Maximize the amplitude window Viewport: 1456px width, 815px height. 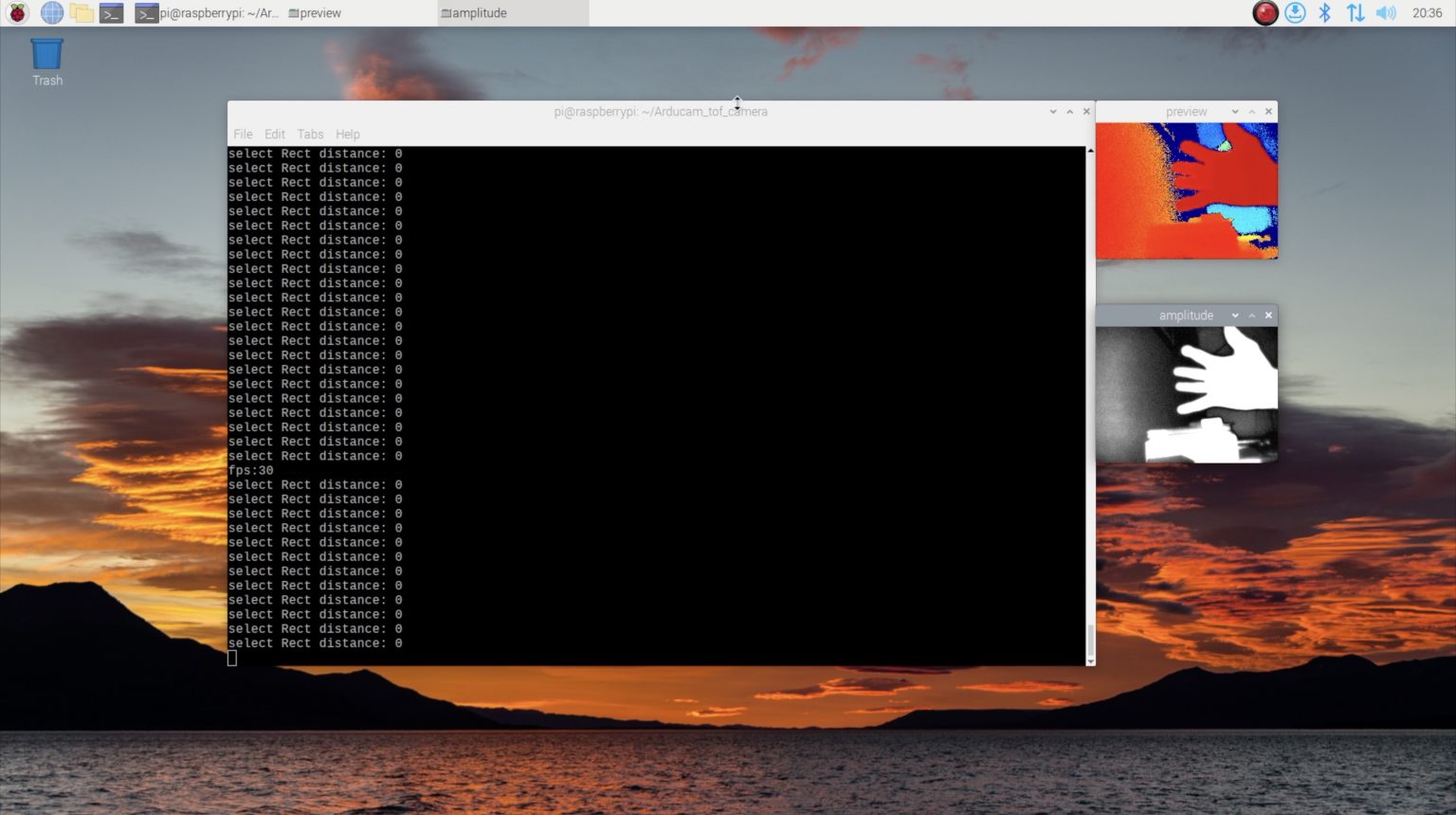coord(1251,316)
